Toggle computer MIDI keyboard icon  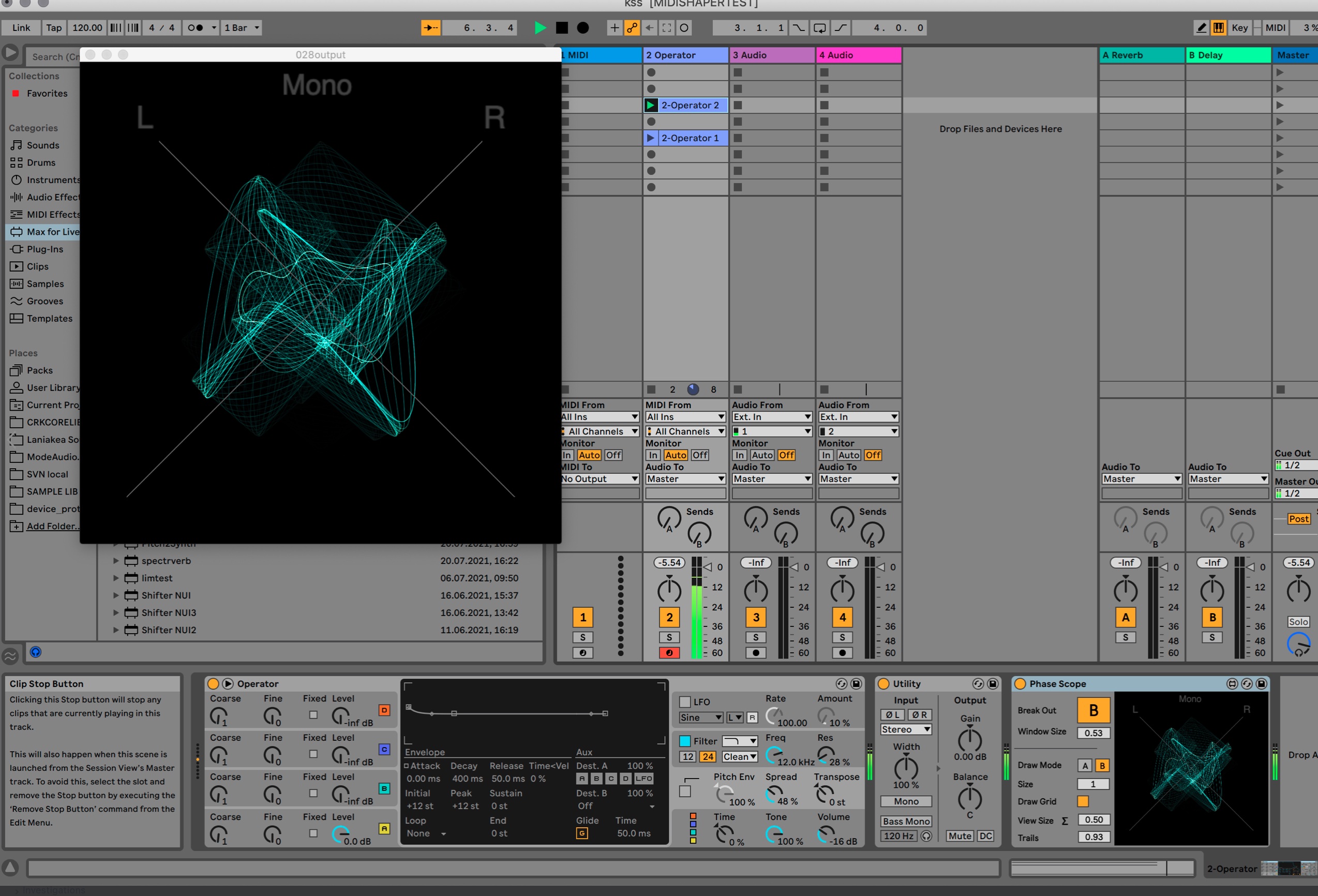tap(1218, 28)
